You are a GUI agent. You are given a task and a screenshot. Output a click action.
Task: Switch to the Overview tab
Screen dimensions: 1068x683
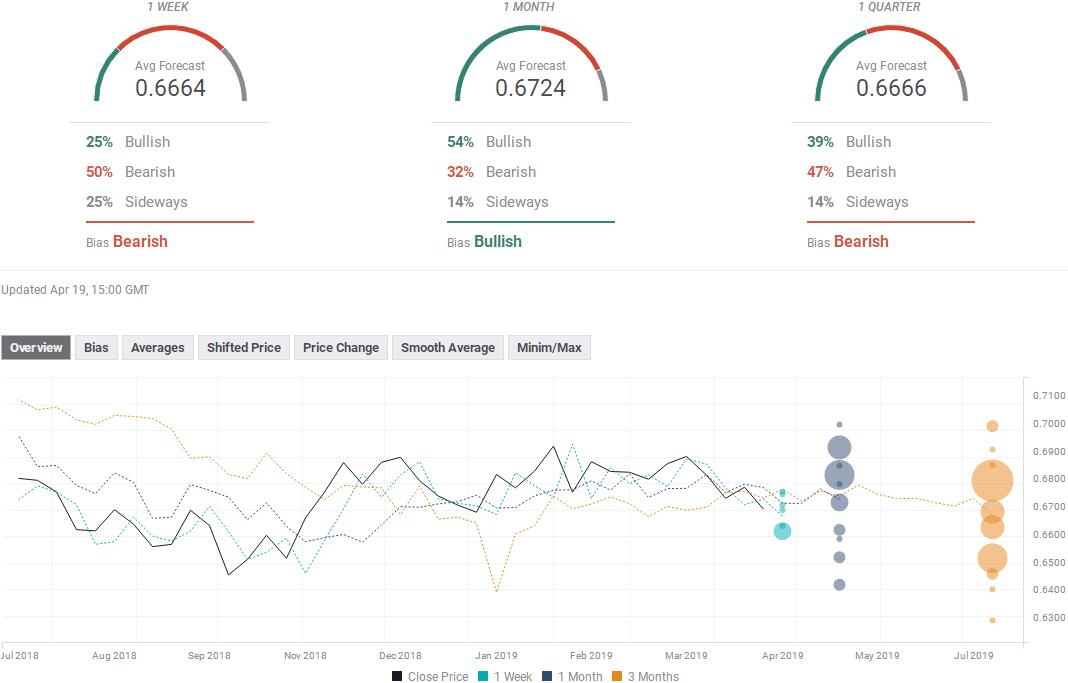36,348
